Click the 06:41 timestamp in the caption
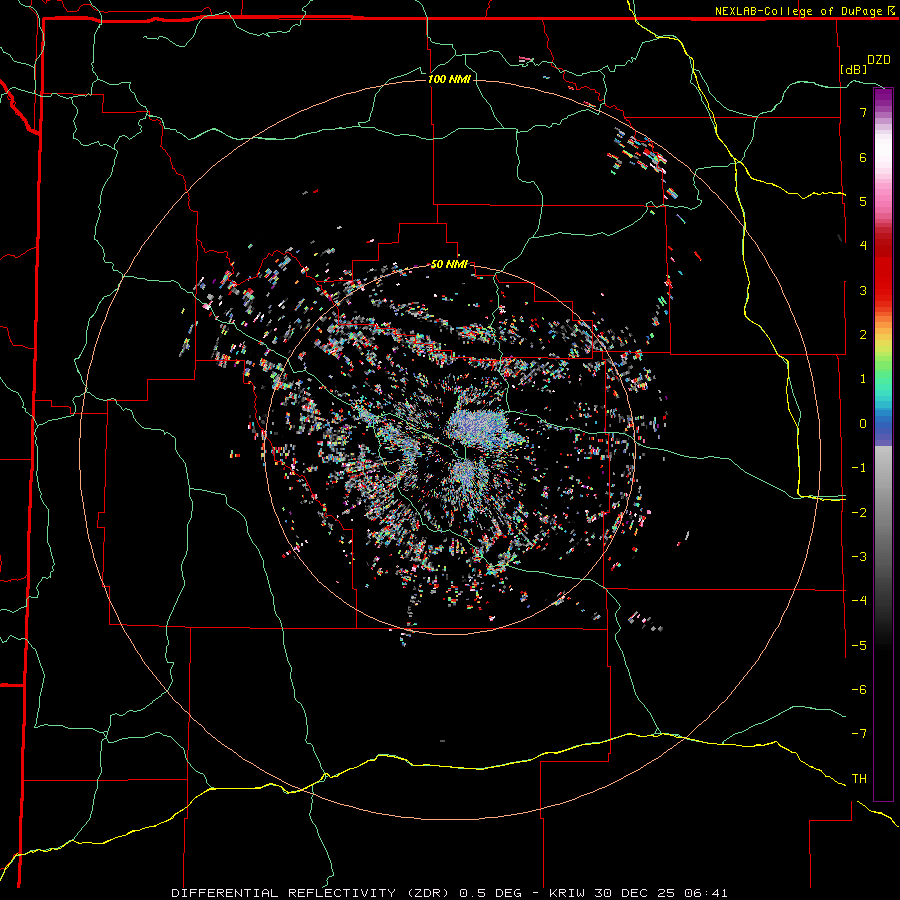900x900 pixels. [x=706, y=893]
